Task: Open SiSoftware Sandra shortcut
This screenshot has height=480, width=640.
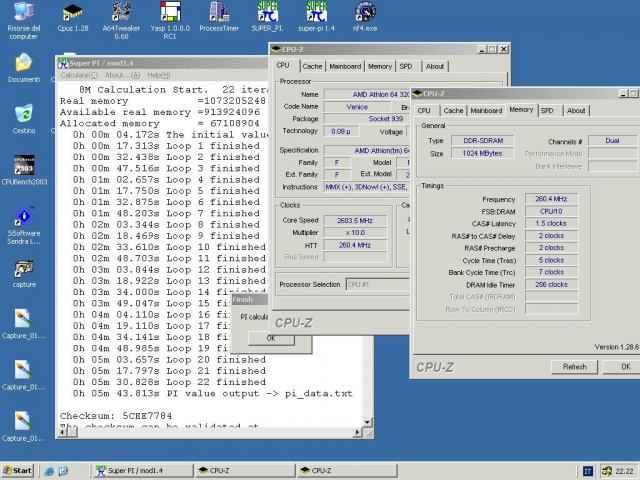Action: pyautogui.click(x=24, y=226)
